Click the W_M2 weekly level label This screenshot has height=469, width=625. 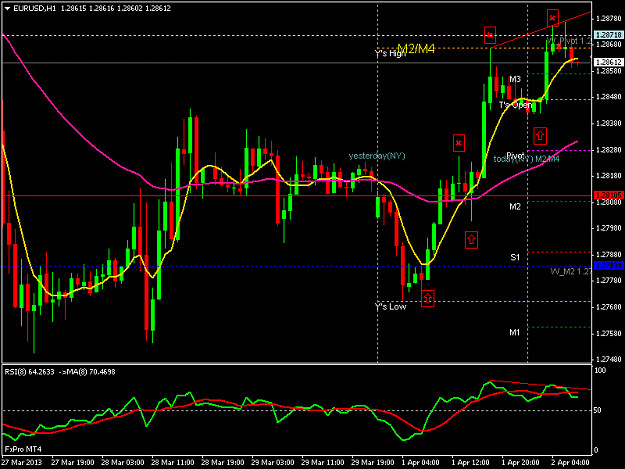tap(571, 272)
